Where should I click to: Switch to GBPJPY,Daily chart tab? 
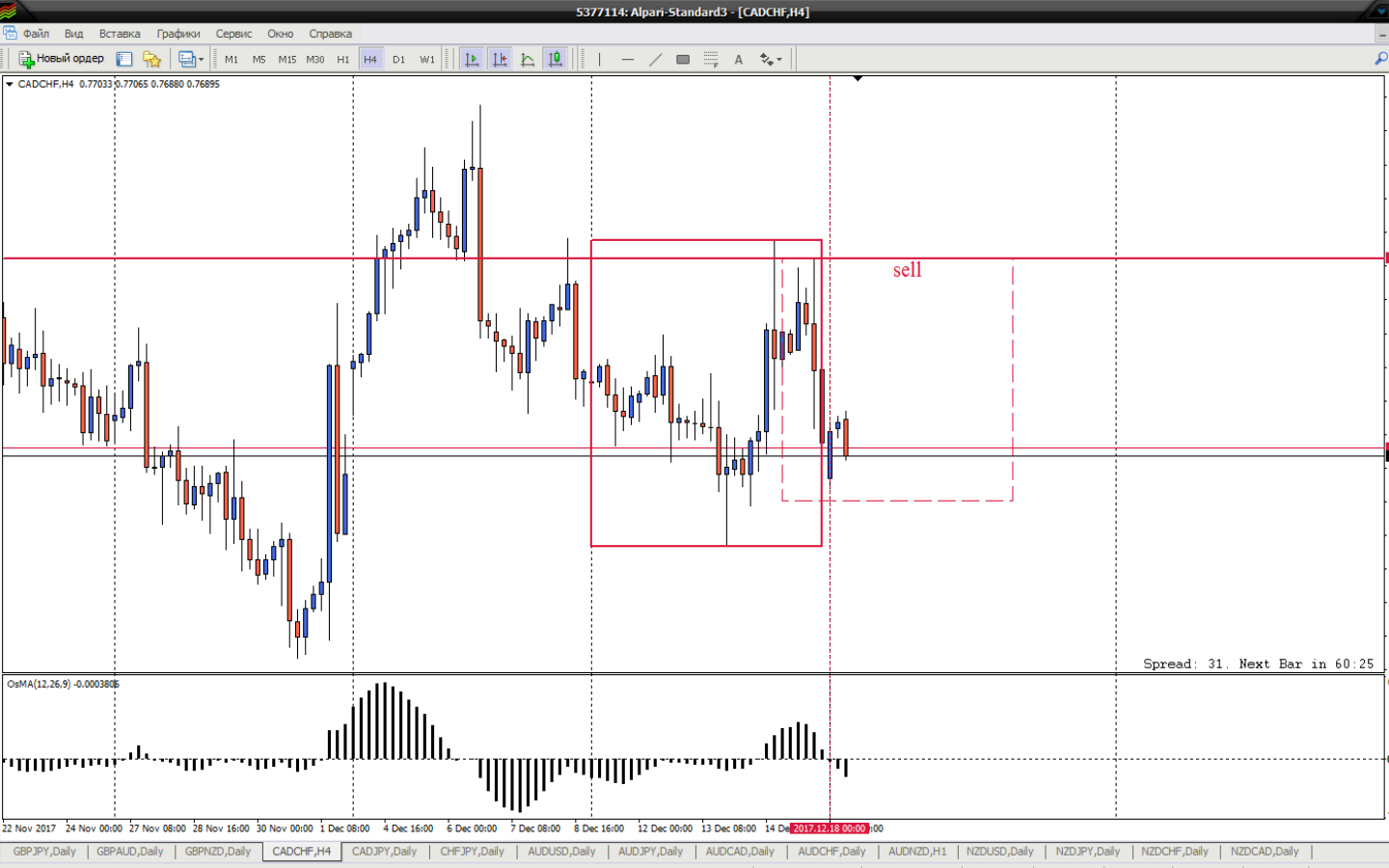coord(44,852)
